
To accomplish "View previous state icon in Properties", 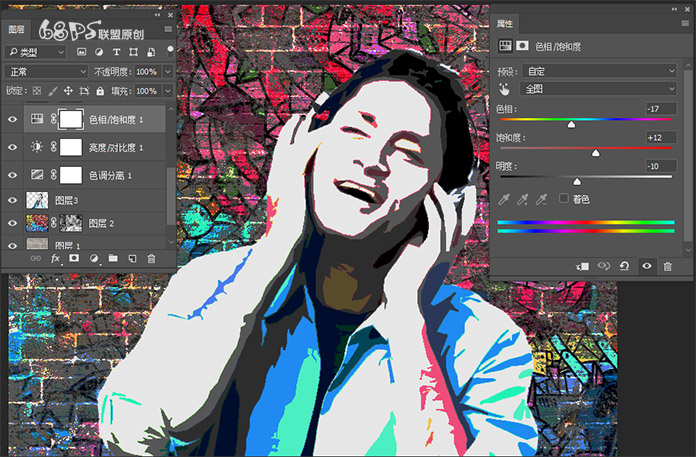I will coord(604,266).
